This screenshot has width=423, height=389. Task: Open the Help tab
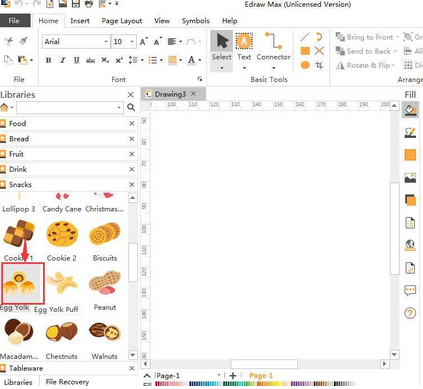click(x=230, y=21)
